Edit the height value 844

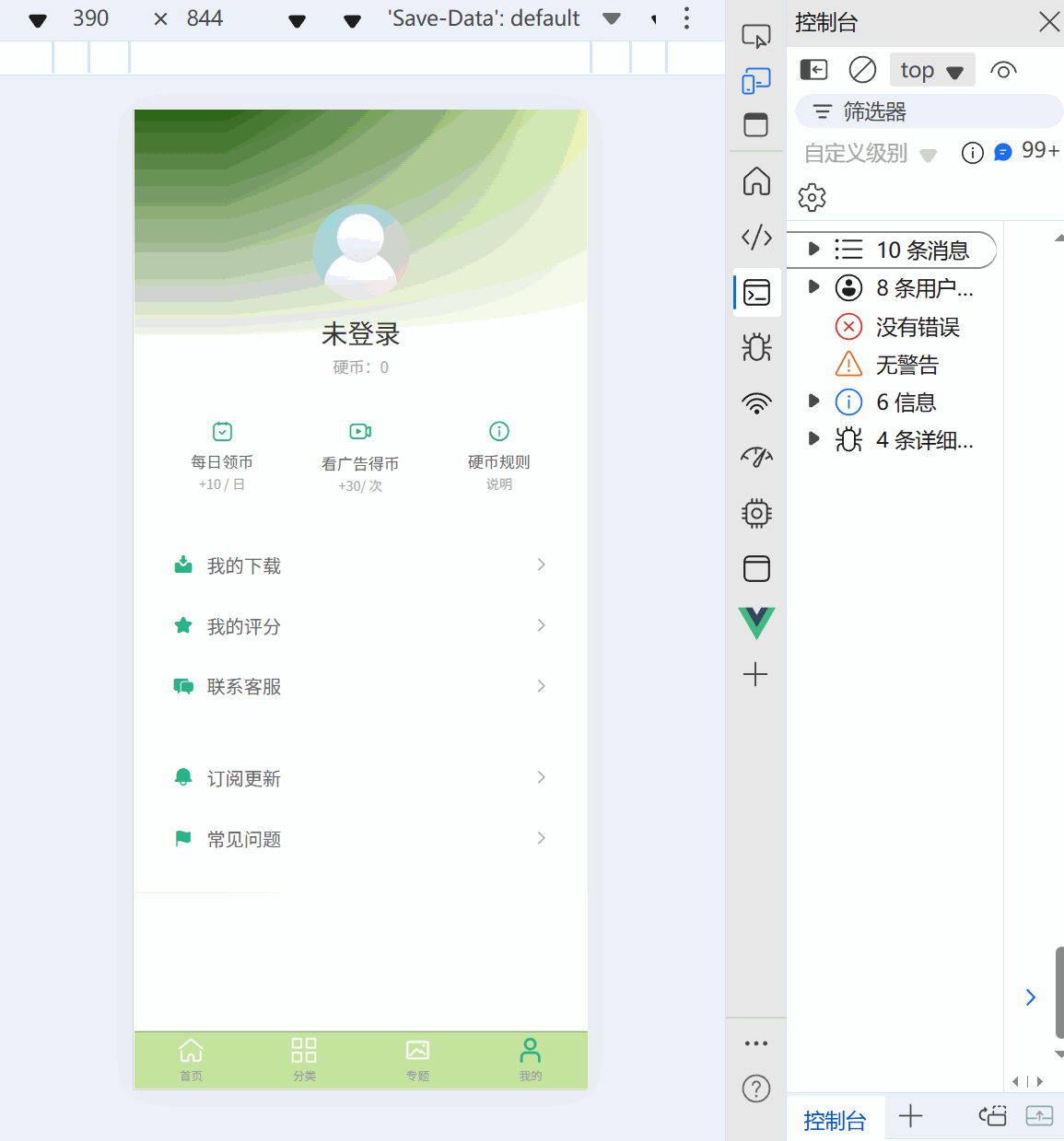pos(205,18)
